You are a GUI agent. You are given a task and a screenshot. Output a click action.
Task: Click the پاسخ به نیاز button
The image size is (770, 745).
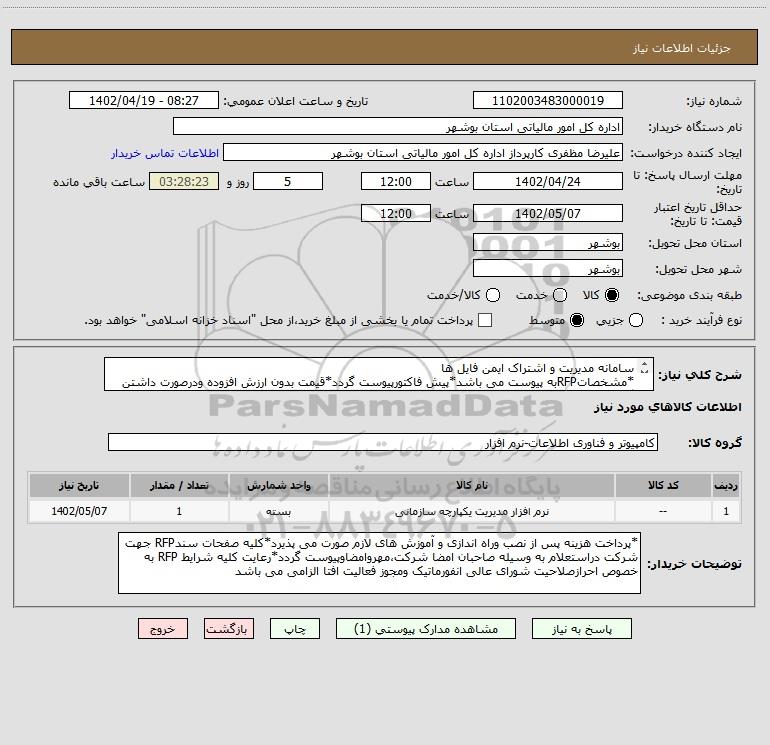pyautogui.click(x=581, y=629)
